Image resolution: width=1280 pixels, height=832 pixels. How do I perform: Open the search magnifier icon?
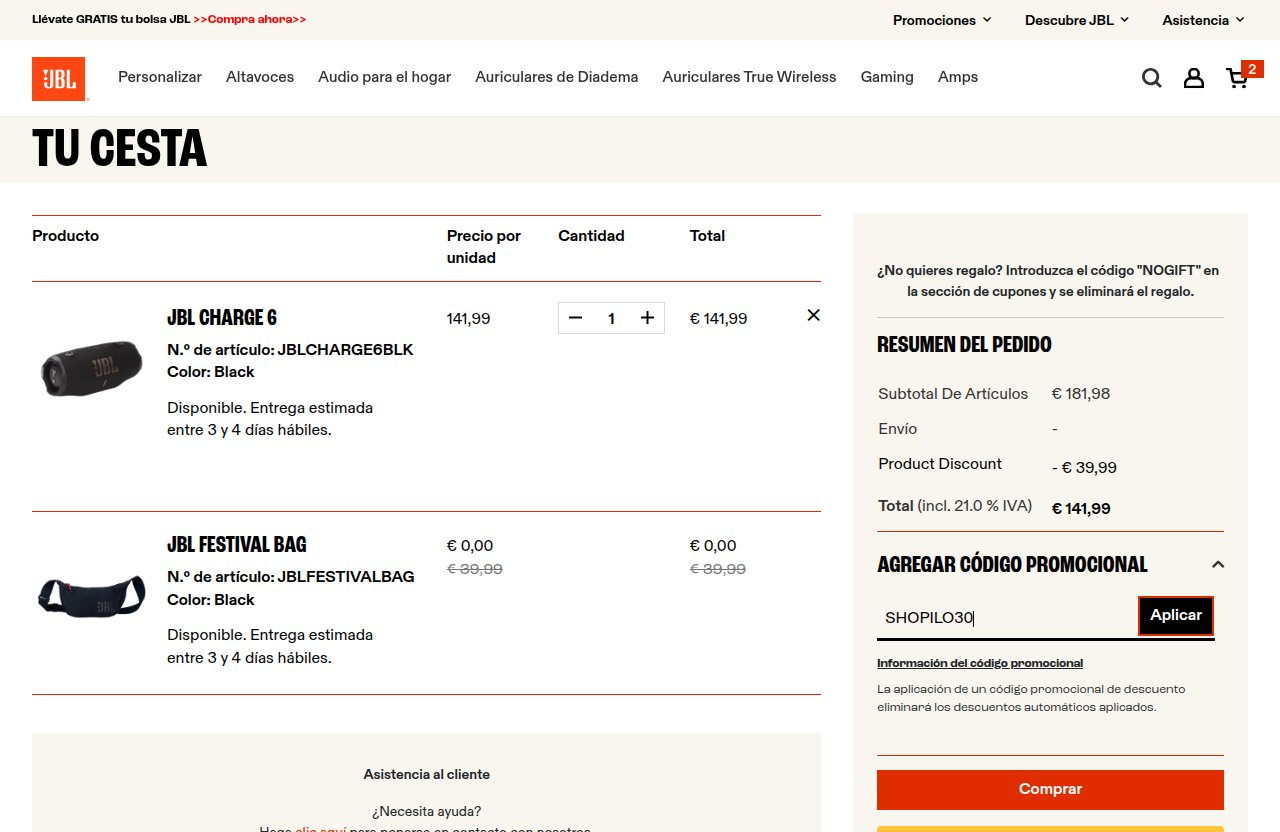[1152, 78]
